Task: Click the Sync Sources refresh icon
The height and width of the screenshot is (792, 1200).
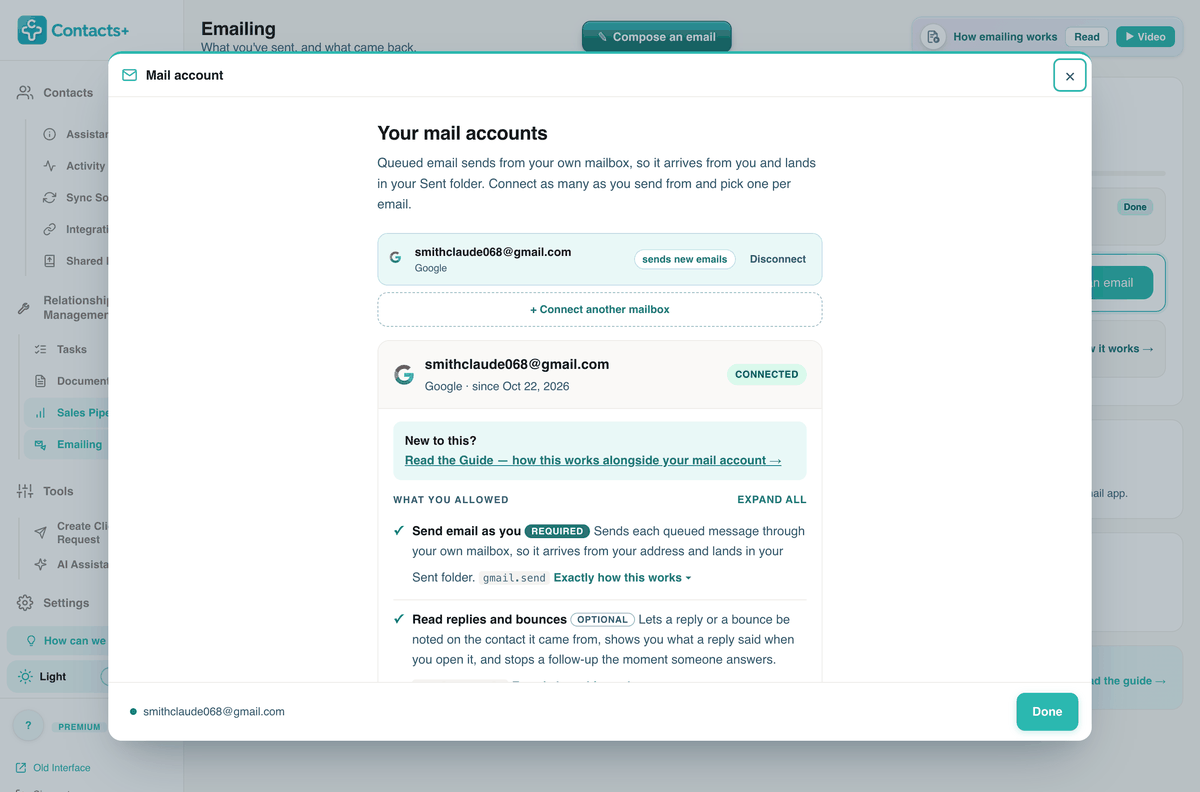Action: 49,198
